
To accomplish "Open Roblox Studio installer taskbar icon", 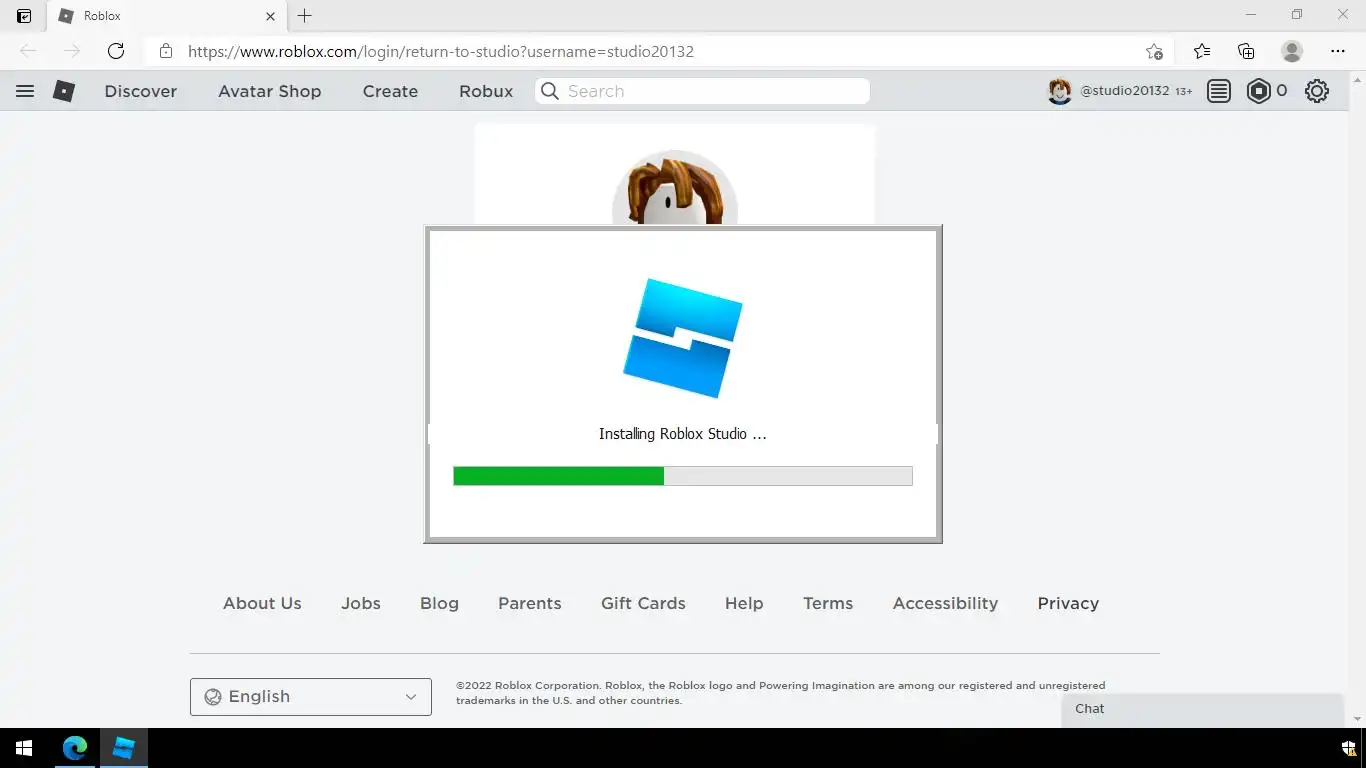I will click(124, 748).
